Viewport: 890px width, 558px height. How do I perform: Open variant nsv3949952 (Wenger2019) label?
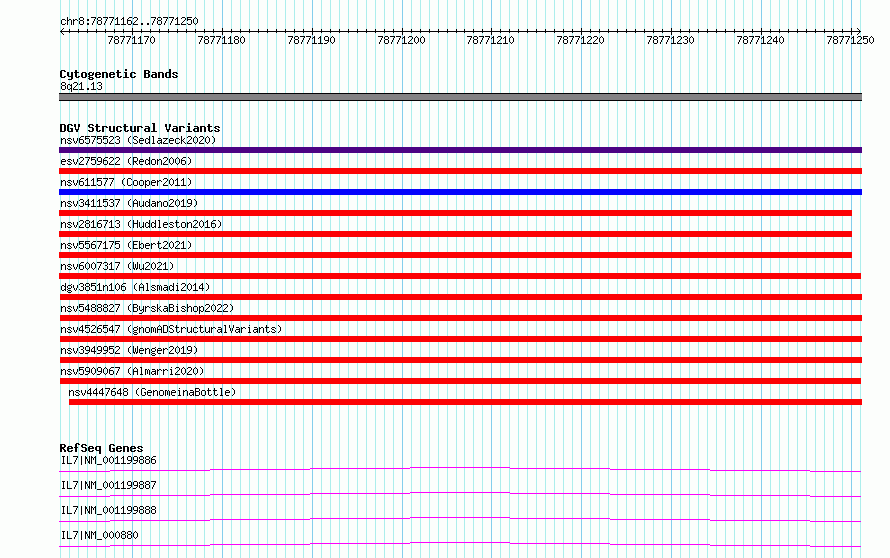click(x=129, y=350)
